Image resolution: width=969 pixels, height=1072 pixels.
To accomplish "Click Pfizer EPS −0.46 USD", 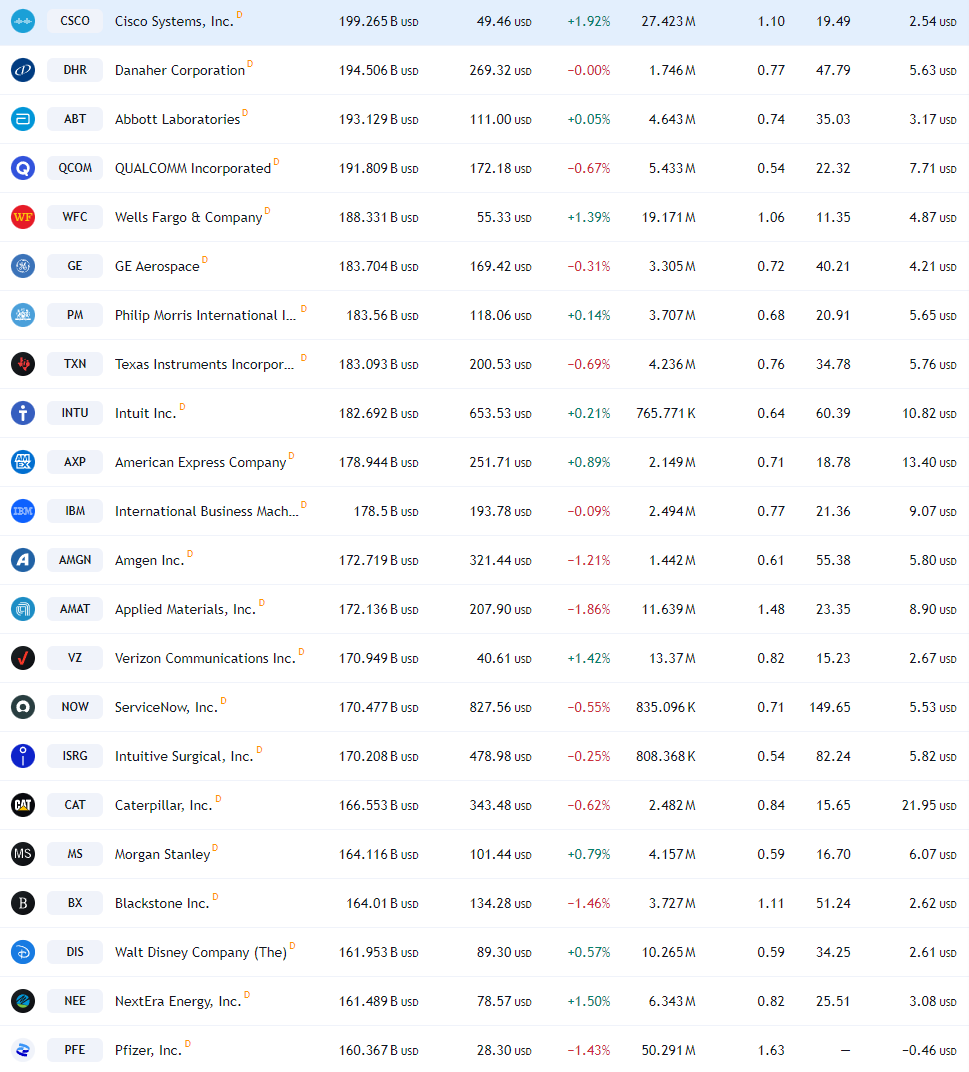I will (x=929, y=1050).
